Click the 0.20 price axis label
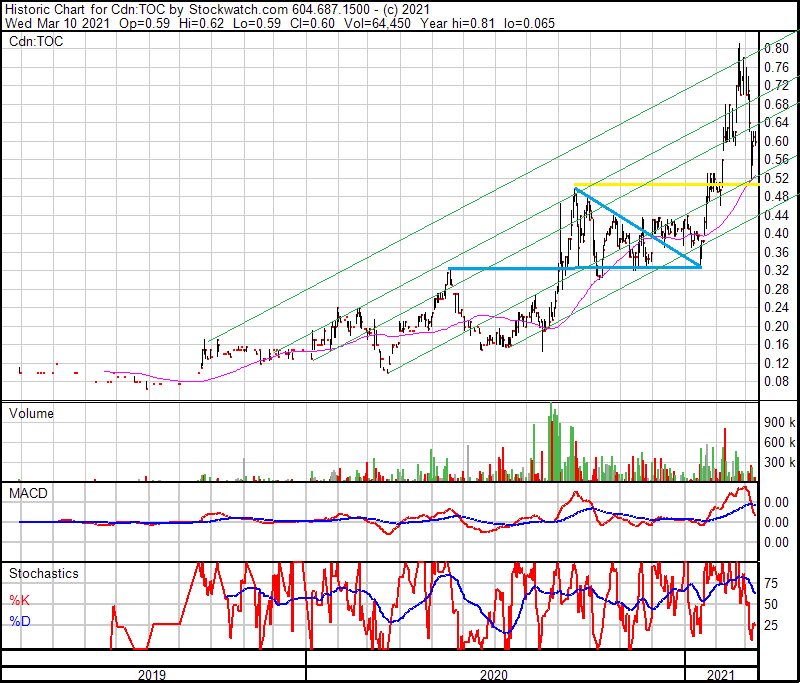Viewport: 800px width, 683px height. (x=777, y=326)
